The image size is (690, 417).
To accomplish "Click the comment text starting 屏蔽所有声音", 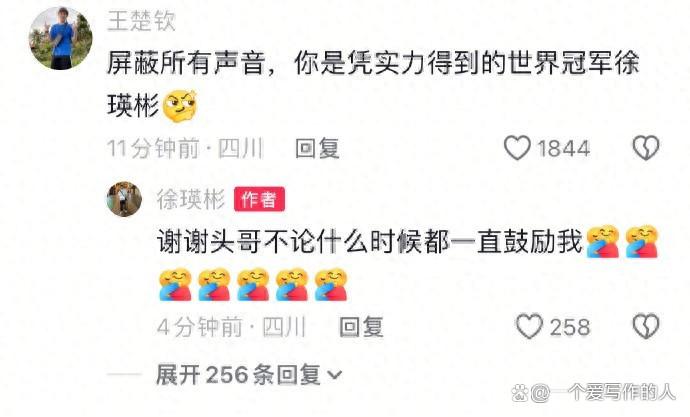I will 373,84.
